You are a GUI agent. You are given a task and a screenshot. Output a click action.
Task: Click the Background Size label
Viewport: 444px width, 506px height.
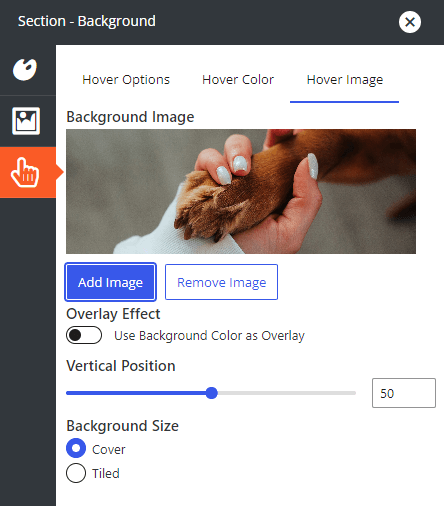point(122,426)
